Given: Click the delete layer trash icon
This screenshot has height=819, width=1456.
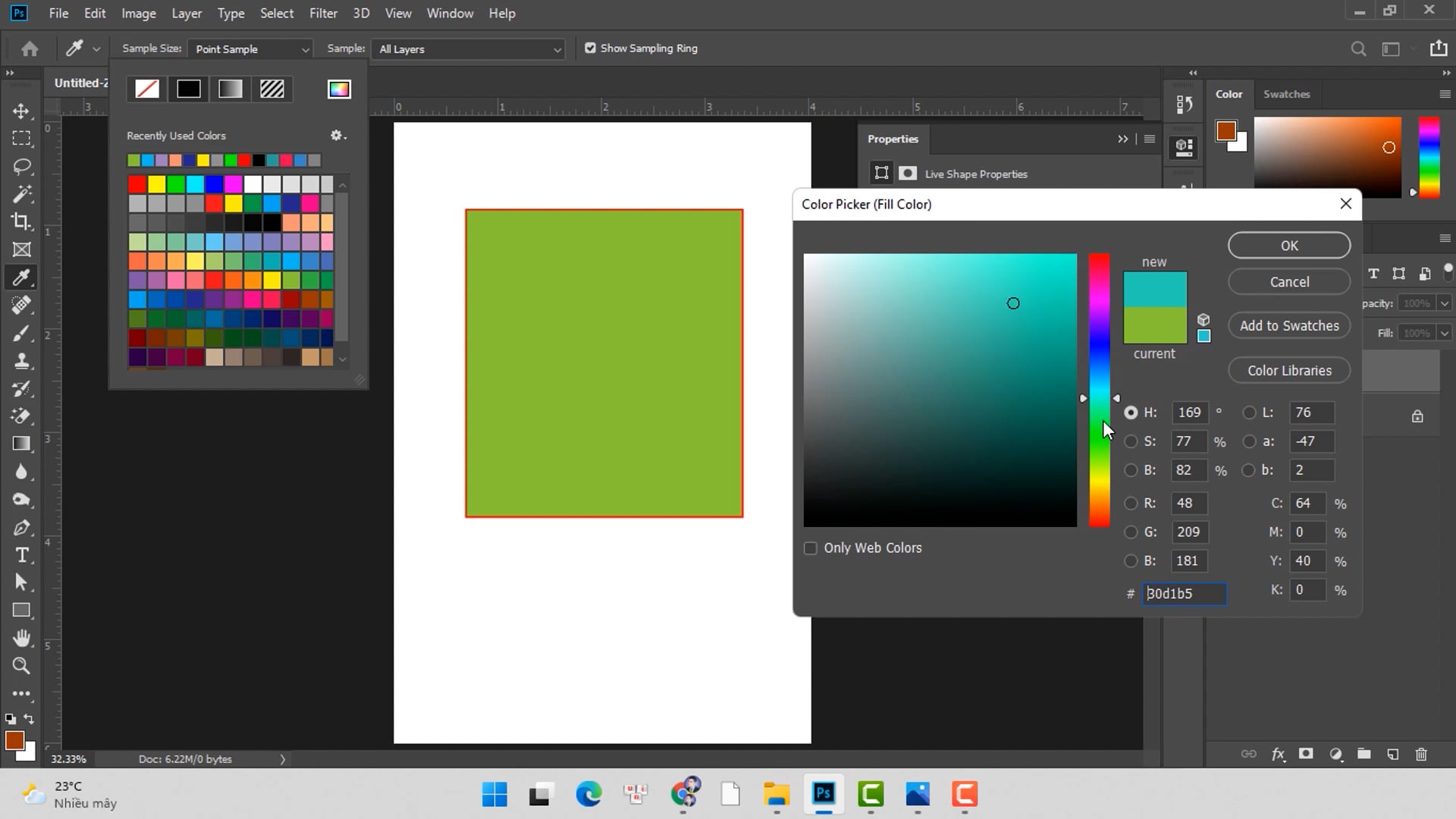Looking at the screenshot, I should 1421,754.
